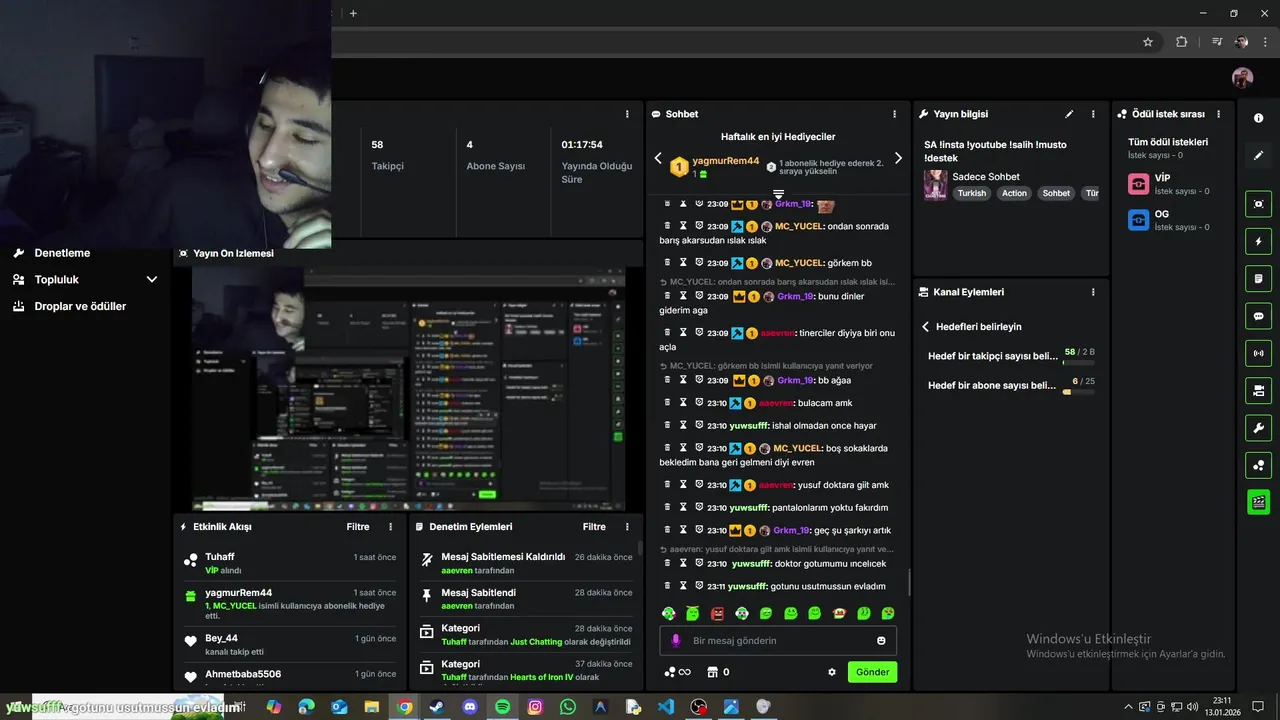Viewport: 1280px width, 720px height.
Task: Open Sohbet panel three-dot menu
Action: (x=894, y=114)
